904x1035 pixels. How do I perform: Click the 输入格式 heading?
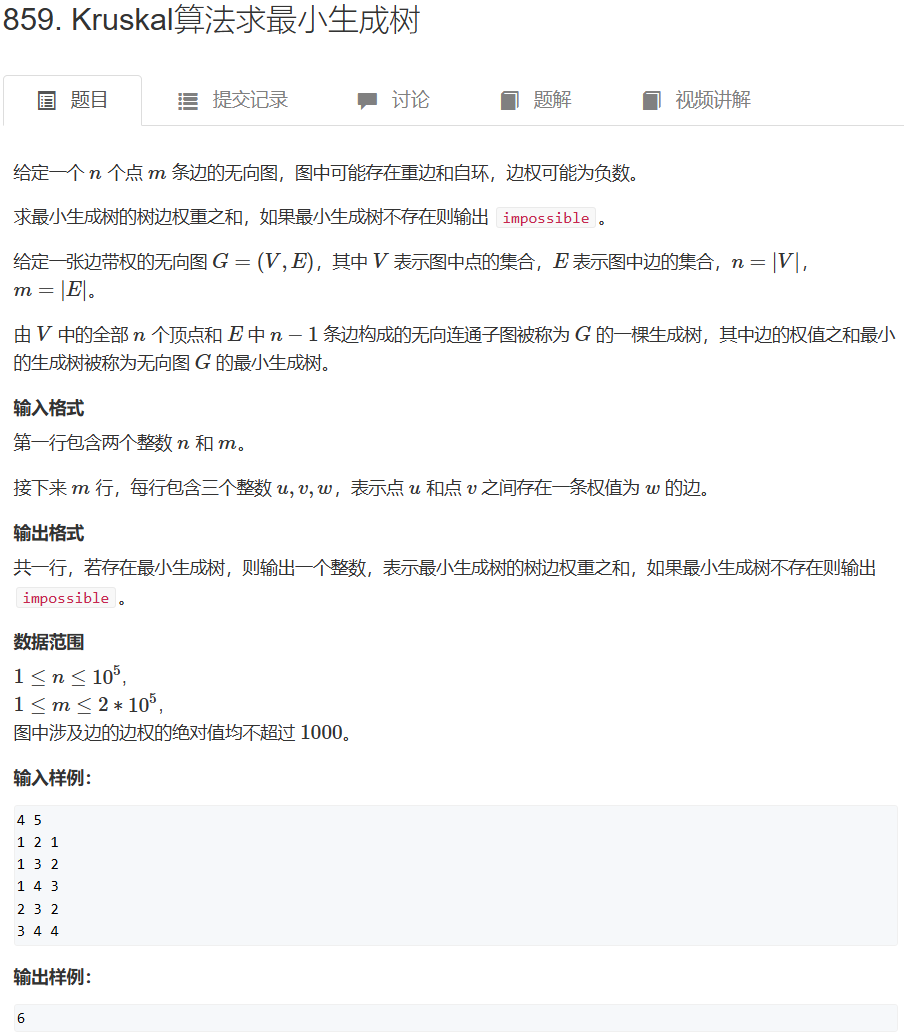pos(49,409)
